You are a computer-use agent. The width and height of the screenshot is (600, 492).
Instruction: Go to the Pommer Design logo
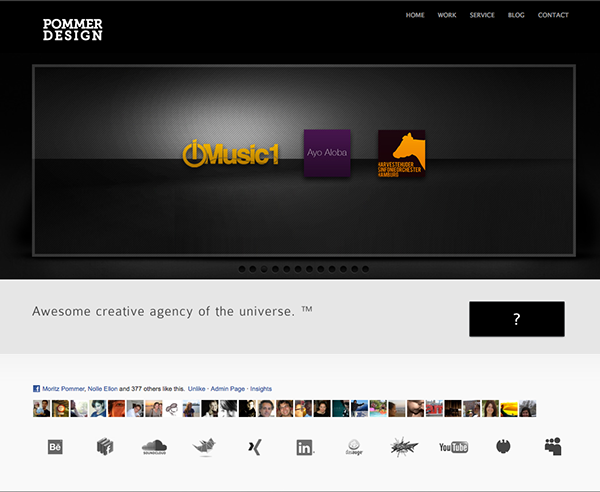click(x=73, y=29)
